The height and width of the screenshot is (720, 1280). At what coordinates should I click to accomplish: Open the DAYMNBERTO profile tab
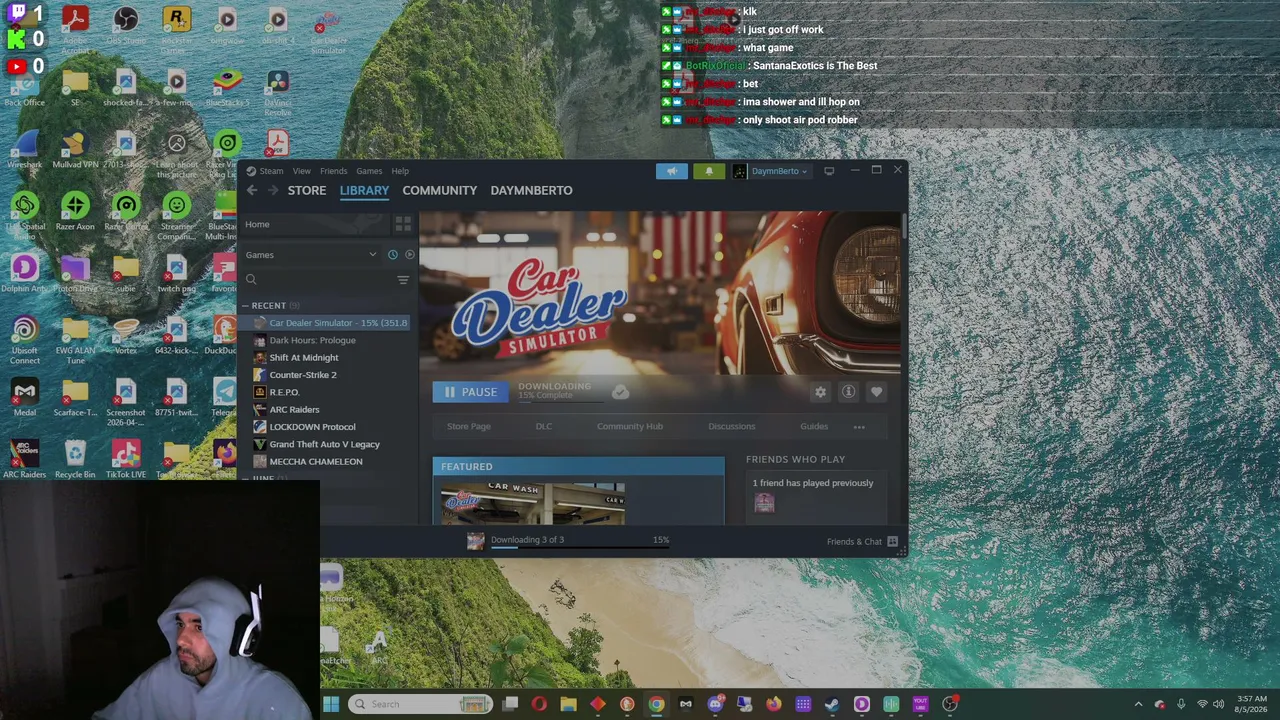(x=531, y=190)
